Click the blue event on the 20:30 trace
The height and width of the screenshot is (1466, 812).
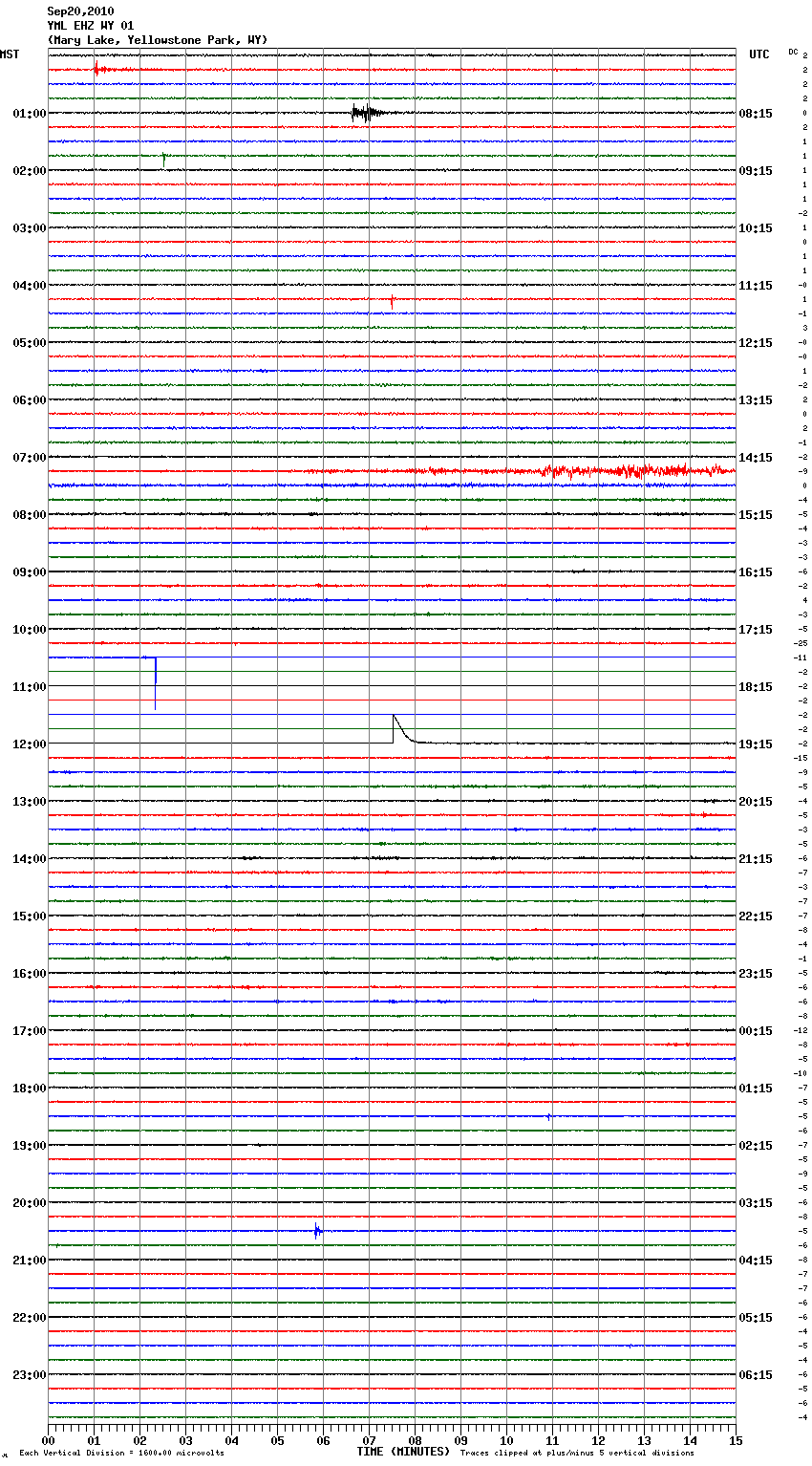(318, 1231)
